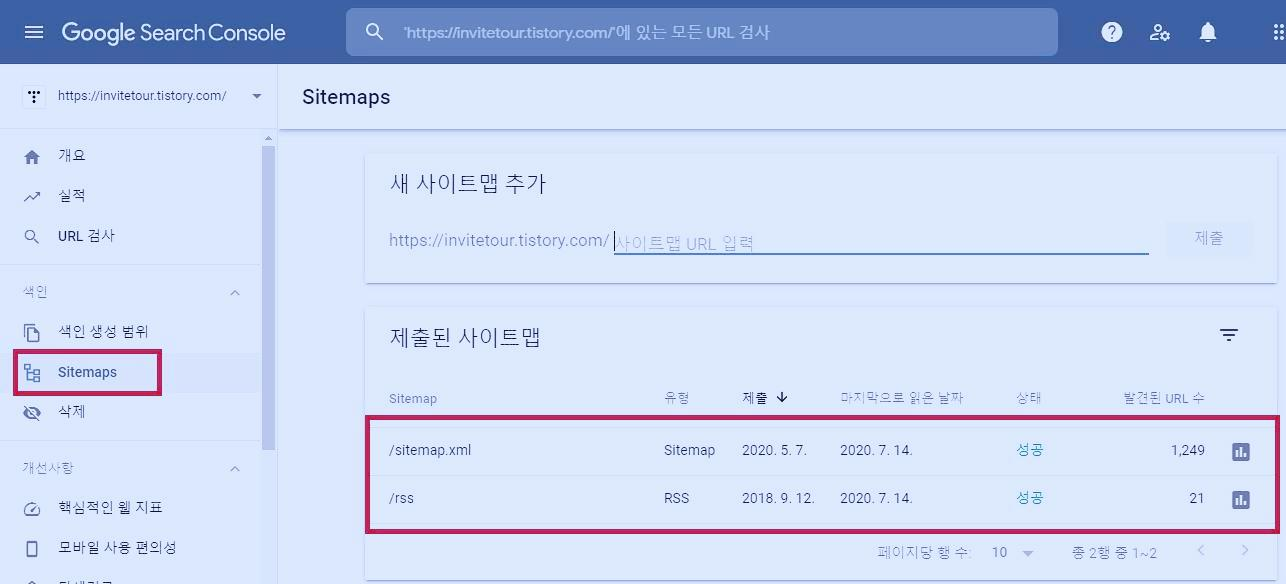Click the home icon beside 개요
The height and width of the screenshot is (584, 1286).
tap(32, 156)
